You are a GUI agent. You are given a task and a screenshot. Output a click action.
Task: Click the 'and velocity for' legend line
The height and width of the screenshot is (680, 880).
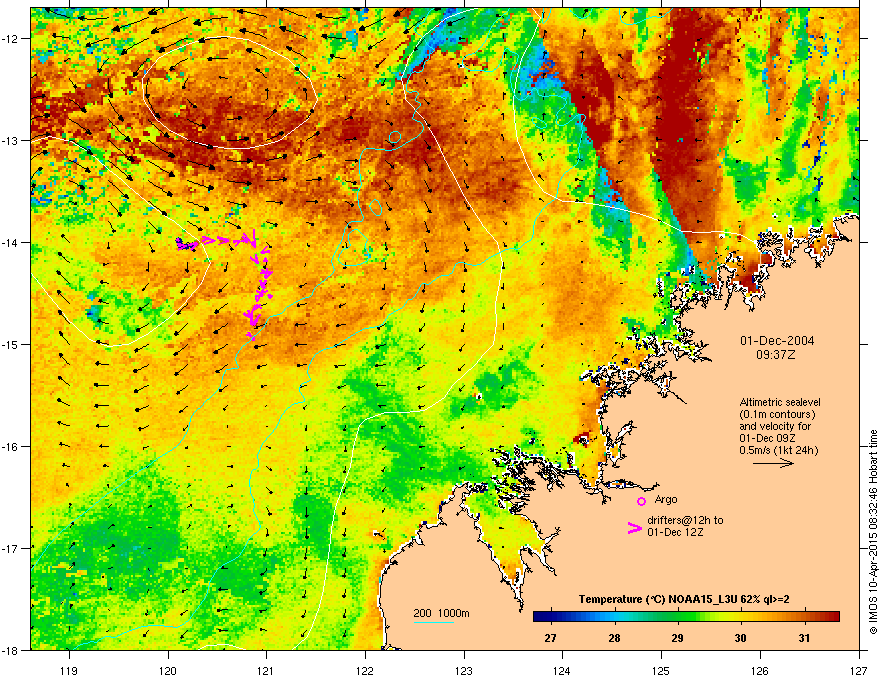pos(775,426)
